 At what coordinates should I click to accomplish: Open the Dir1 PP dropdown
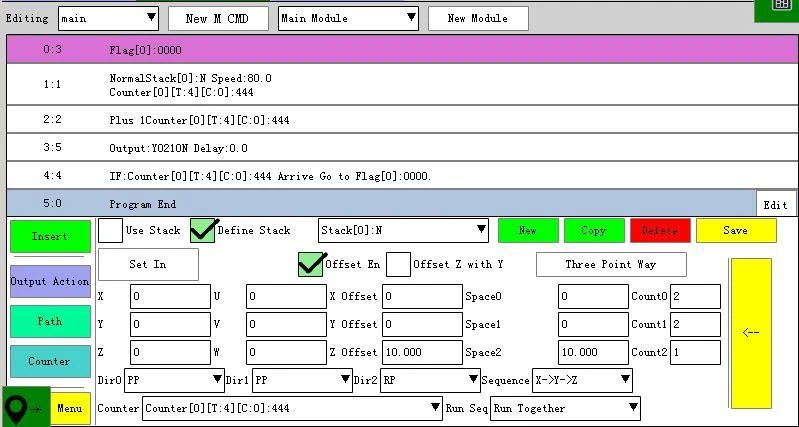pos(302,380)
